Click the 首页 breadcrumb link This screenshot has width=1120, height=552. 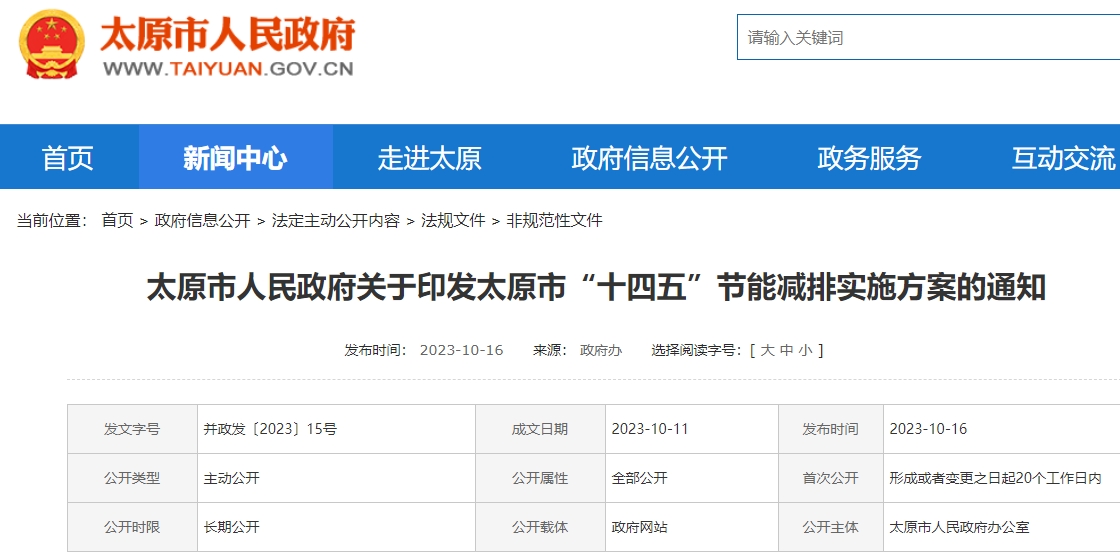(117, 220)
